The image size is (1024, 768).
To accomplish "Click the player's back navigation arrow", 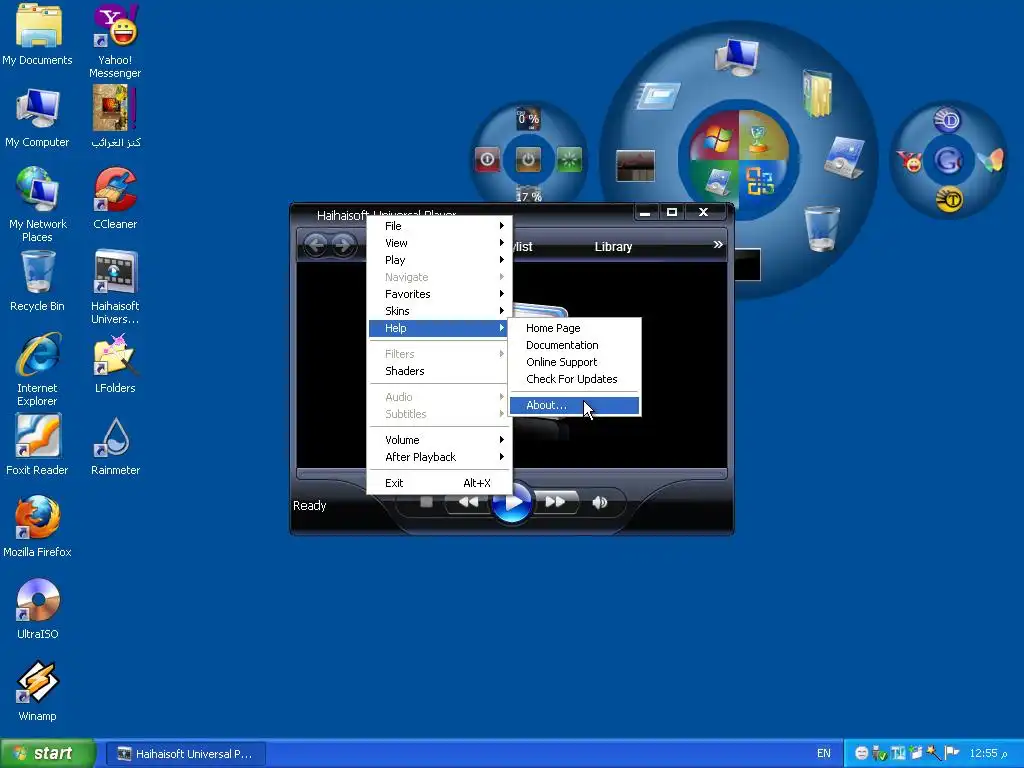I will pos(316,246).
